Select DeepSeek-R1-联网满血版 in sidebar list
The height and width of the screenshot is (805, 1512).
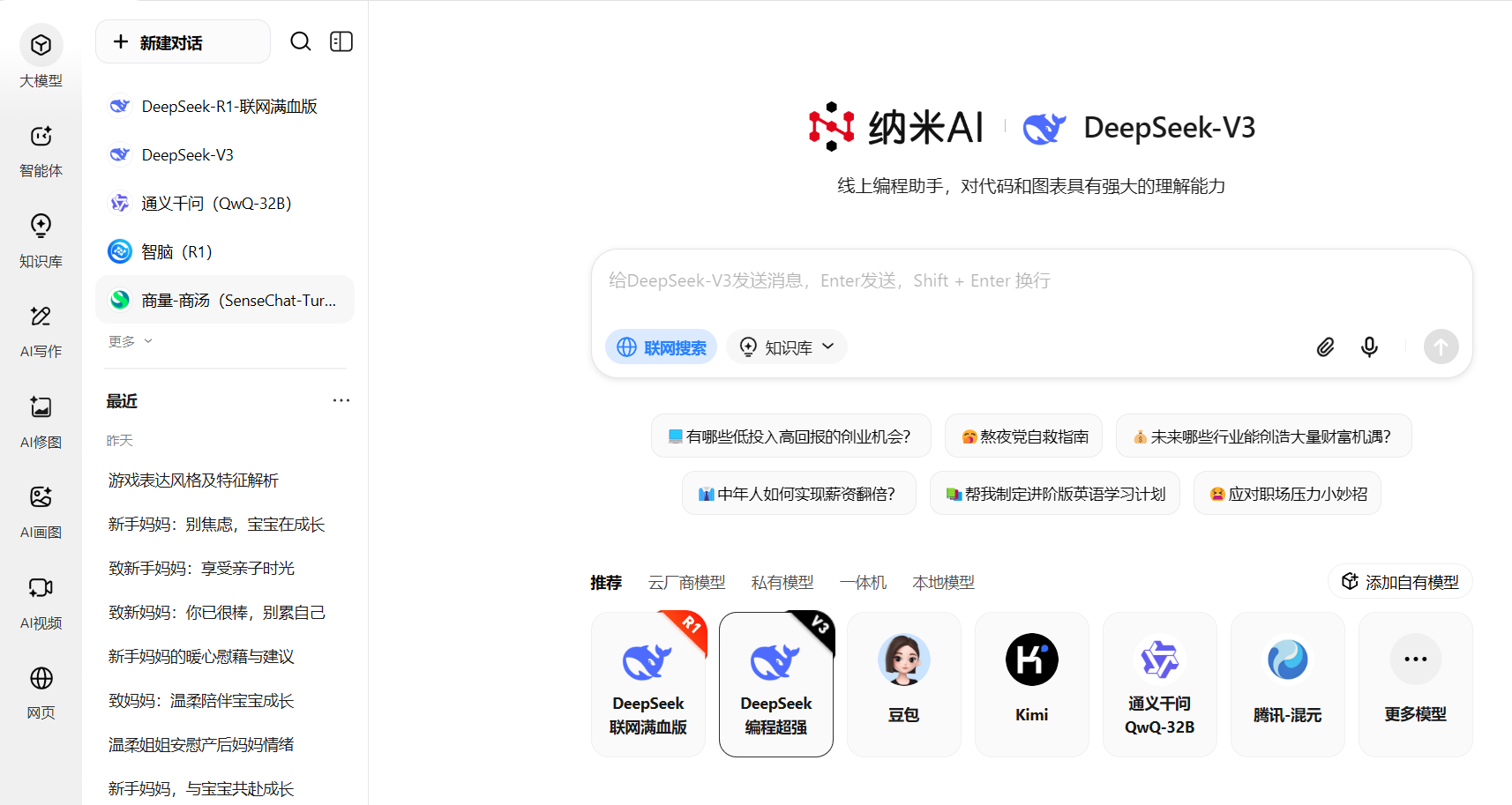pos(225,106)
